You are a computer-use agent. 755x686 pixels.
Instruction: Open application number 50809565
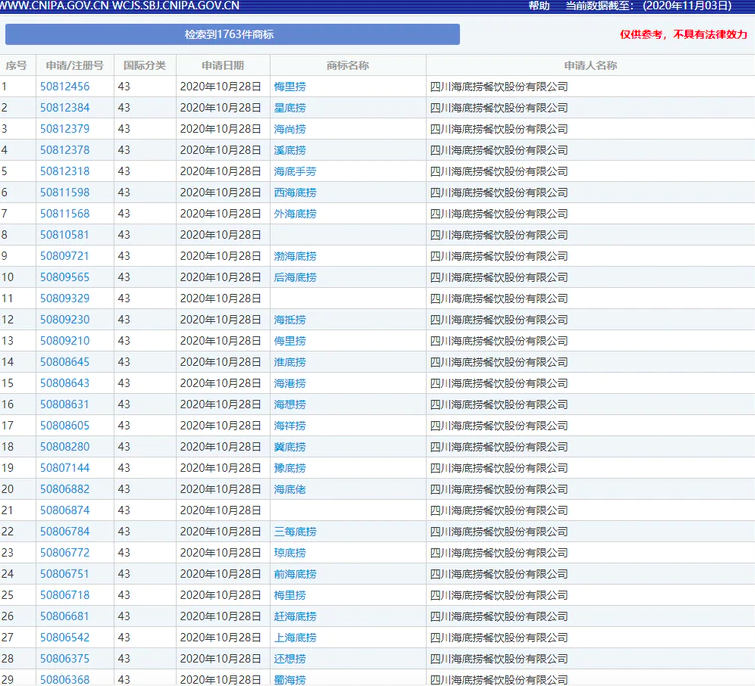coord(65,277)
